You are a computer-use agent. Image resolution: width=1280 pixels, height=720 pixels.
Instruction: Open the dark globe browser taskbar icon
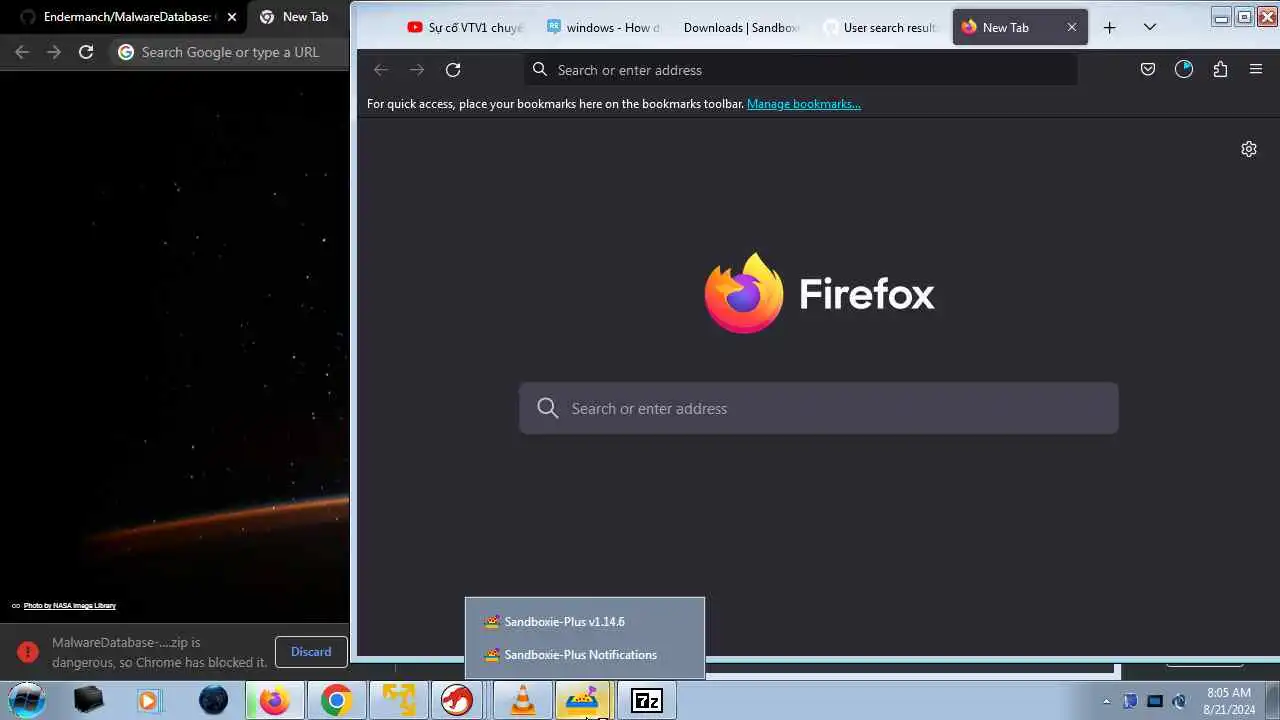point(213,701)
